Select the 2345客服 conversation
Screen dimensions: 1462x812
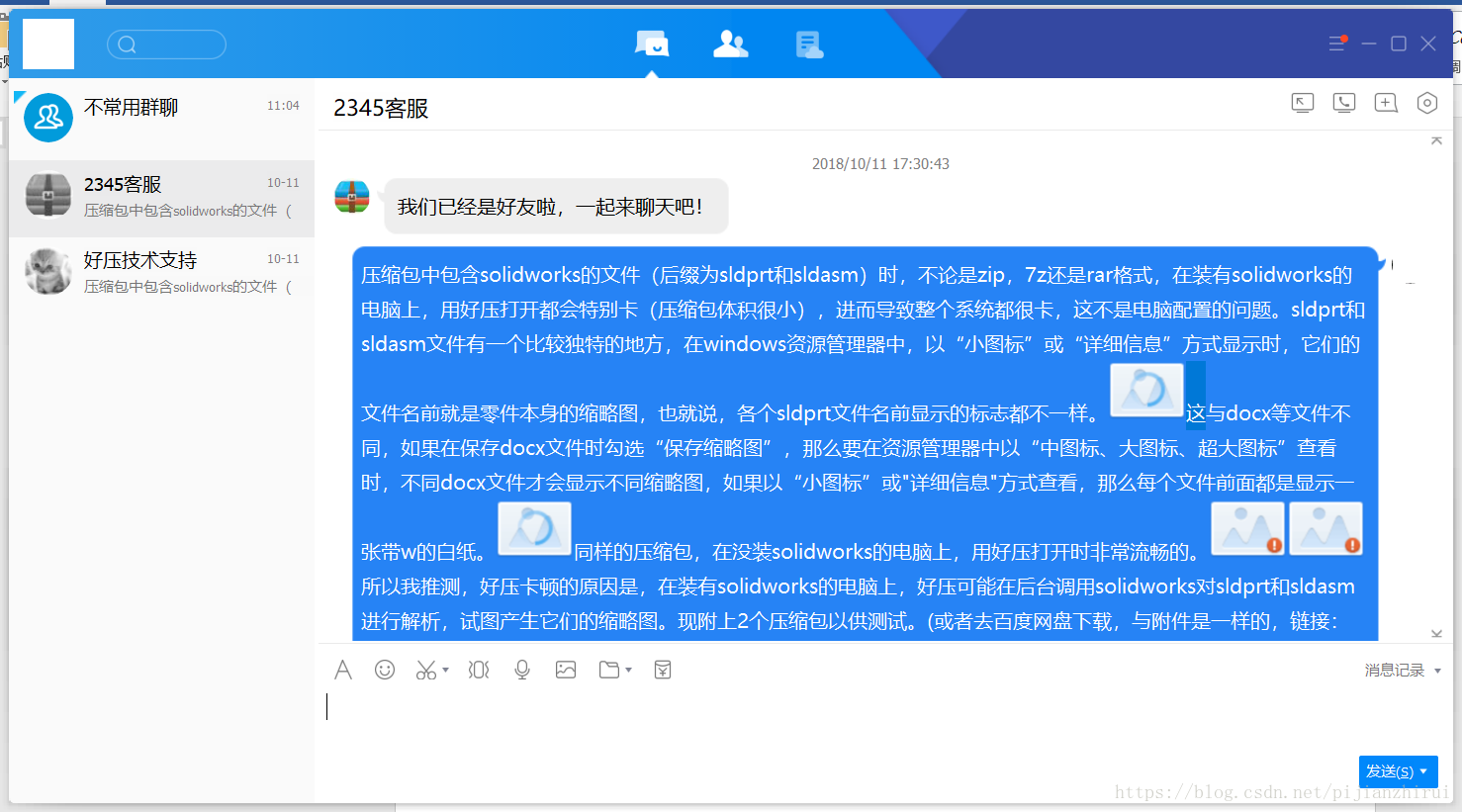(x=161, y=198)
